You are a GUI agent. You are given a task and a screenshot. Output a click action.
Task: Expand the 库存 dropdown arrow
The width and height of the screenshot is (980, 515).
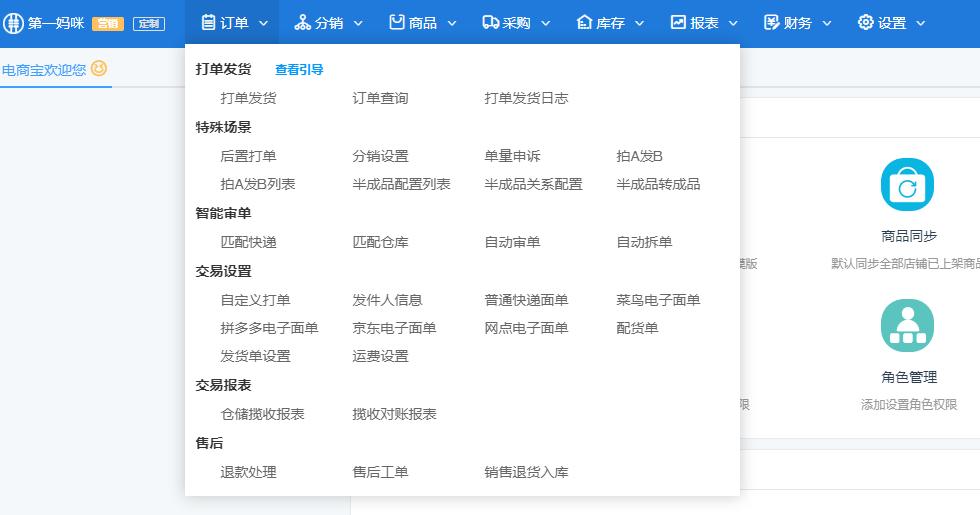639,23
